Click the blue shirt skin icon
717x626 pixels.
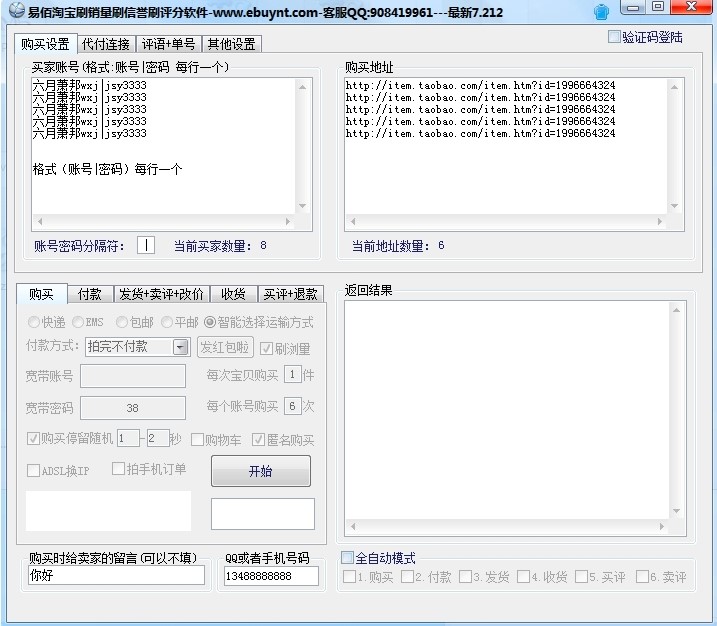tap(601, 12)
